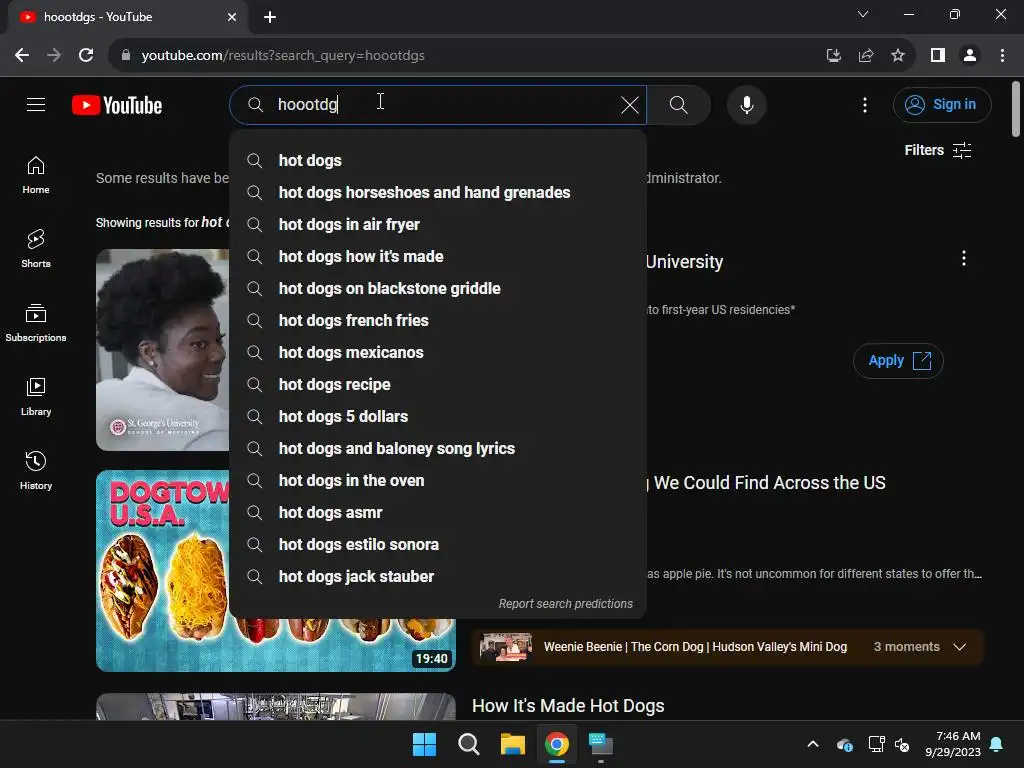Go back with browser back arrow

click(x=22, y=56)
